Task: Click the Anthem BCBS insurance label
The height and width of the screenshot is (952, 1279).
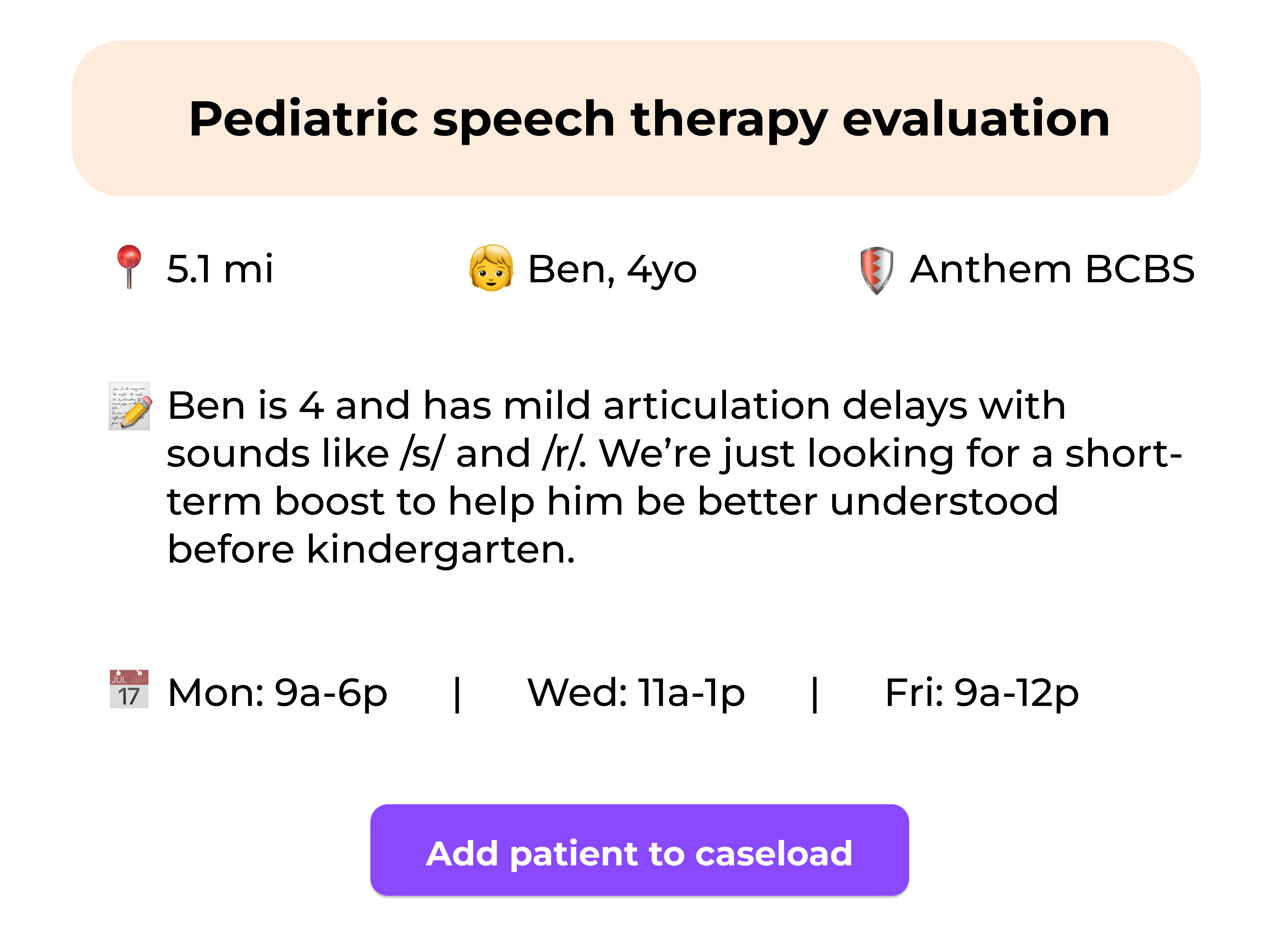Action: point(1052,269)
